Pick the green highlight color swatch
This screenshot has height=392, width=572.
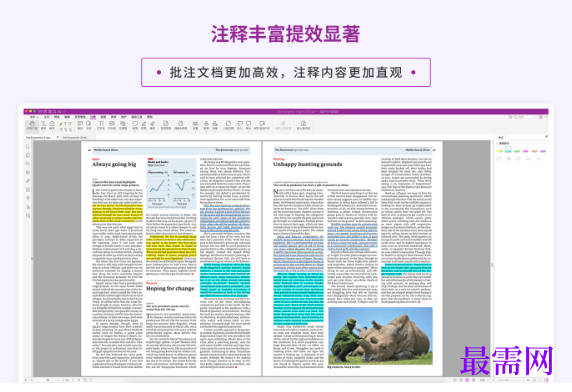517,151
